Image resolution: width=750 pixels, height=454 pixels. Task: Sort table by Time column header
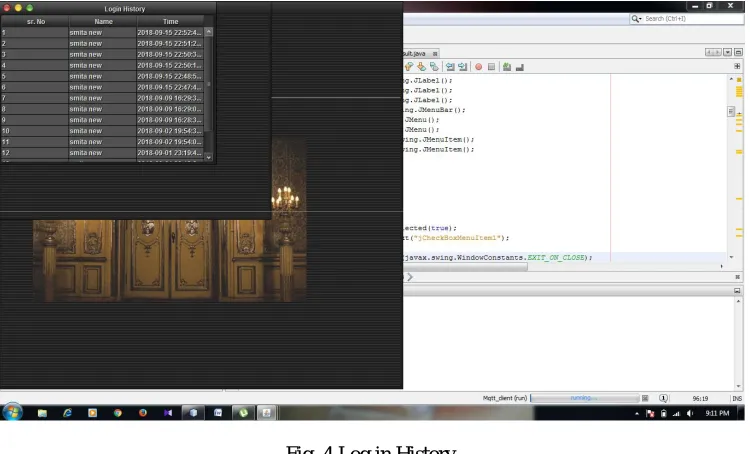[x=170, y=22]
